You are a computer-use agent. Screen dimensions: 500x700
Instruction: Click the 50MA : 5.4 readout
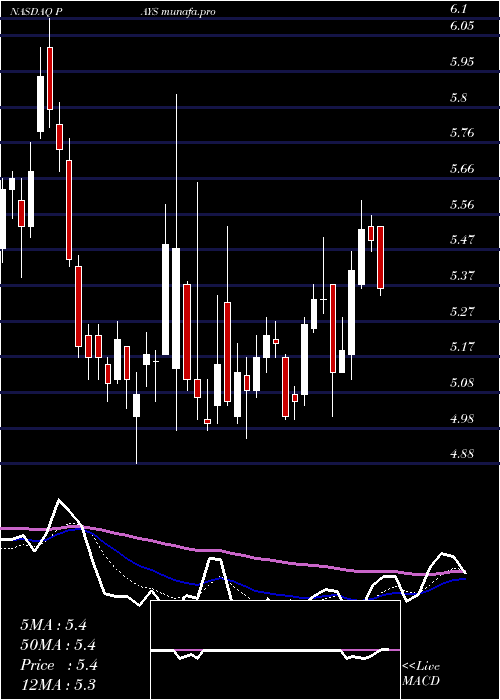[58, 645]
